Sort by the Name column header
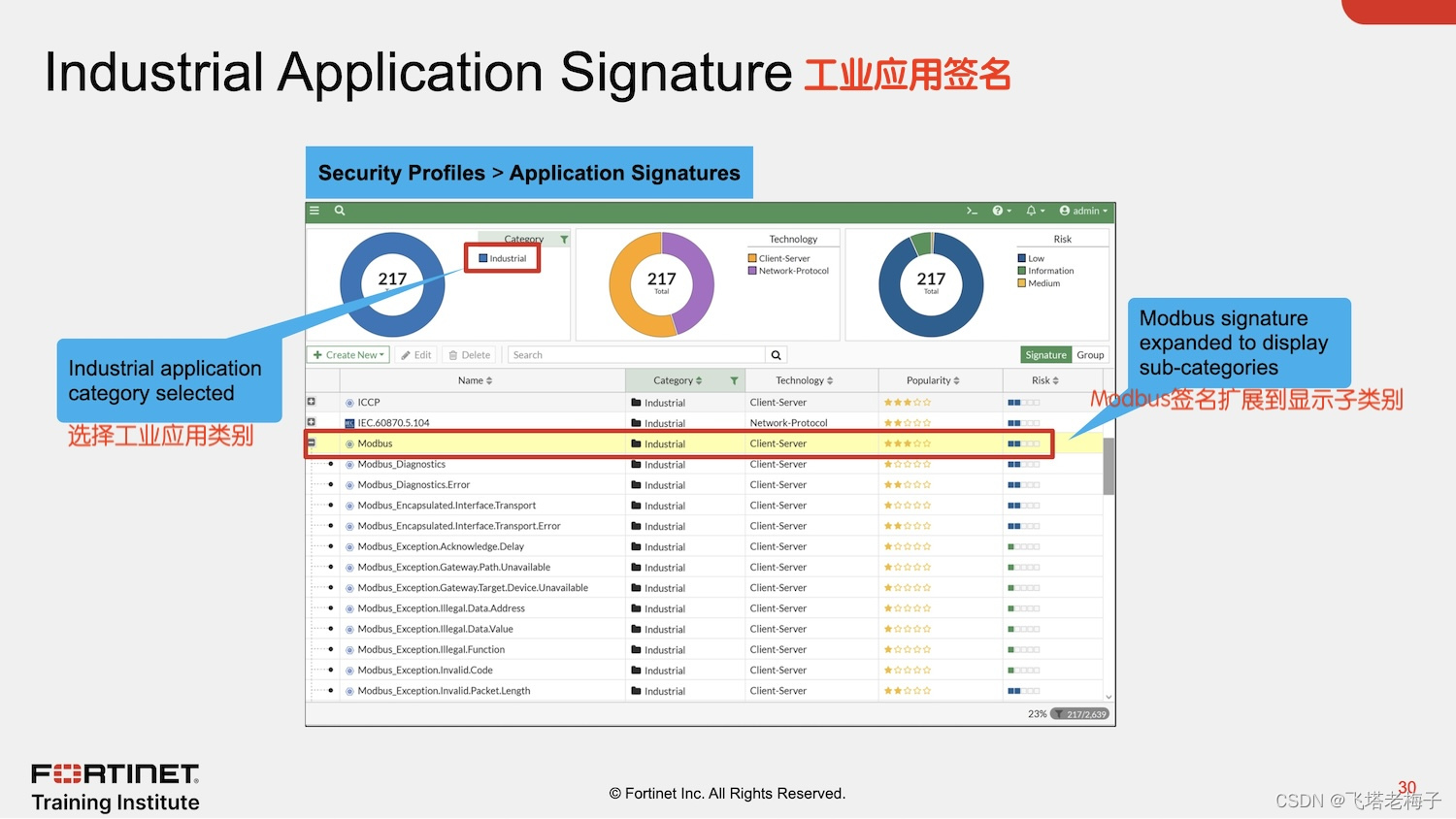The width and height of the screenshot is (1456, 819). click(476, 380)
